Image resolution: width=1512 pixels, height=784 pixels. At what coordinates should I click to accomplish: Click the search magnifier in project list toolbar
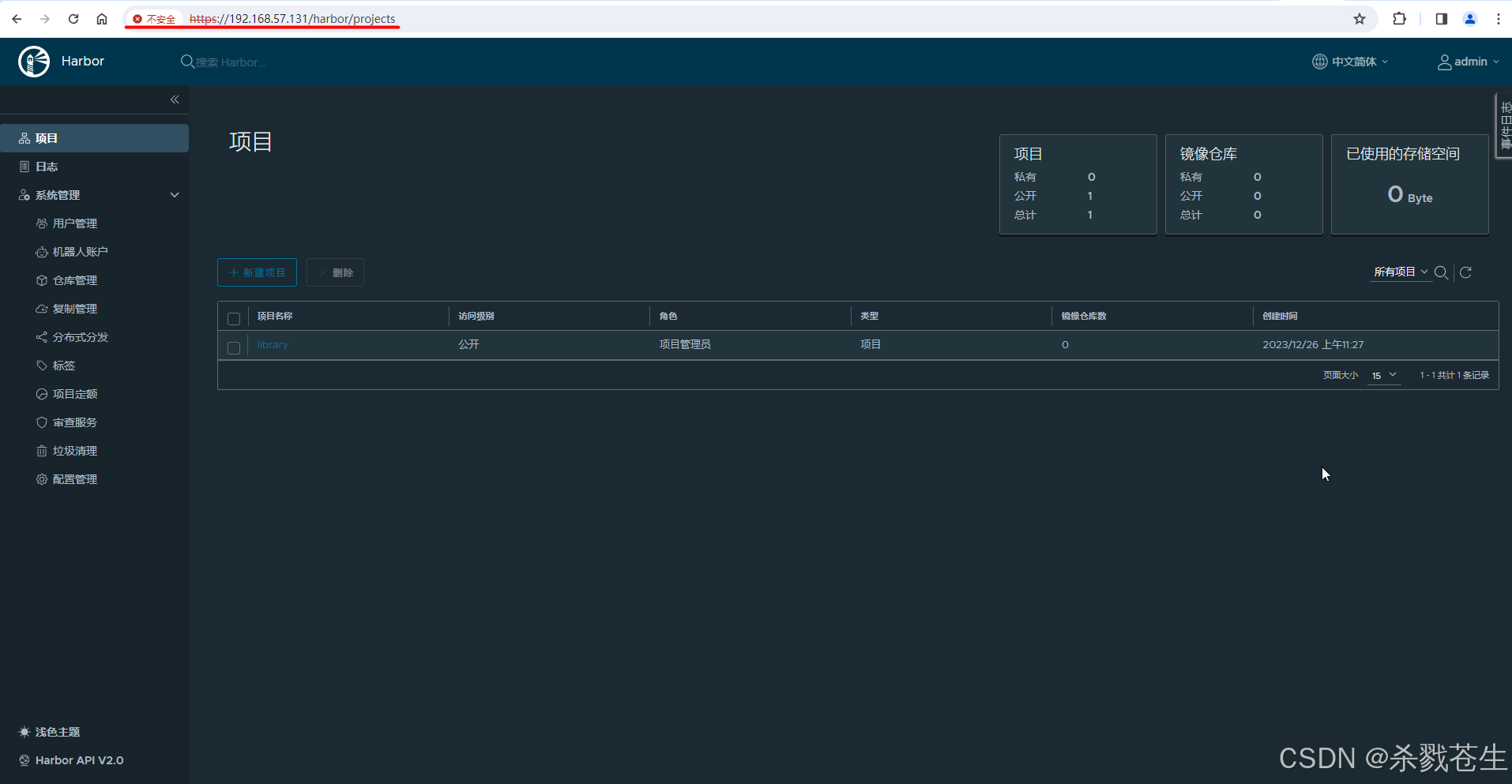1441,272
